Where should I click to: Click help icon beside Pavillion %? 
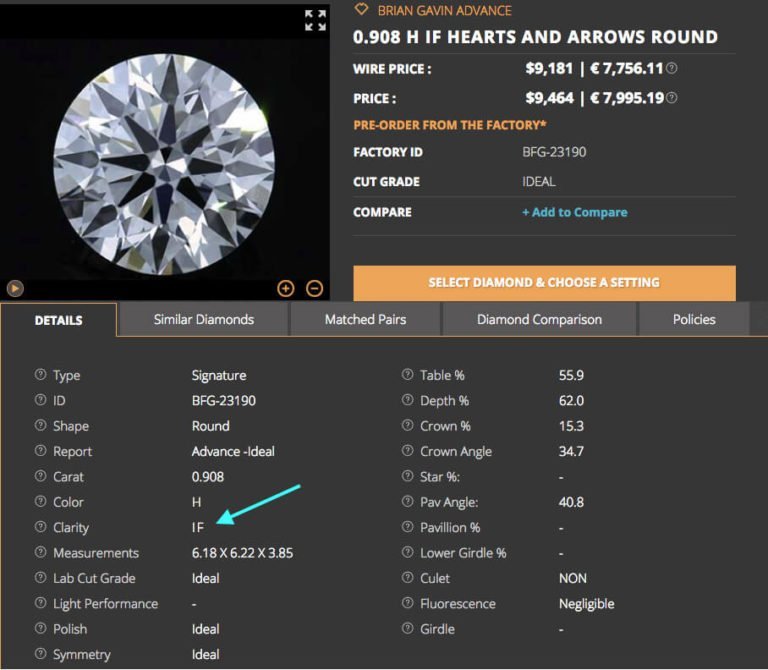tap(408, 527)
